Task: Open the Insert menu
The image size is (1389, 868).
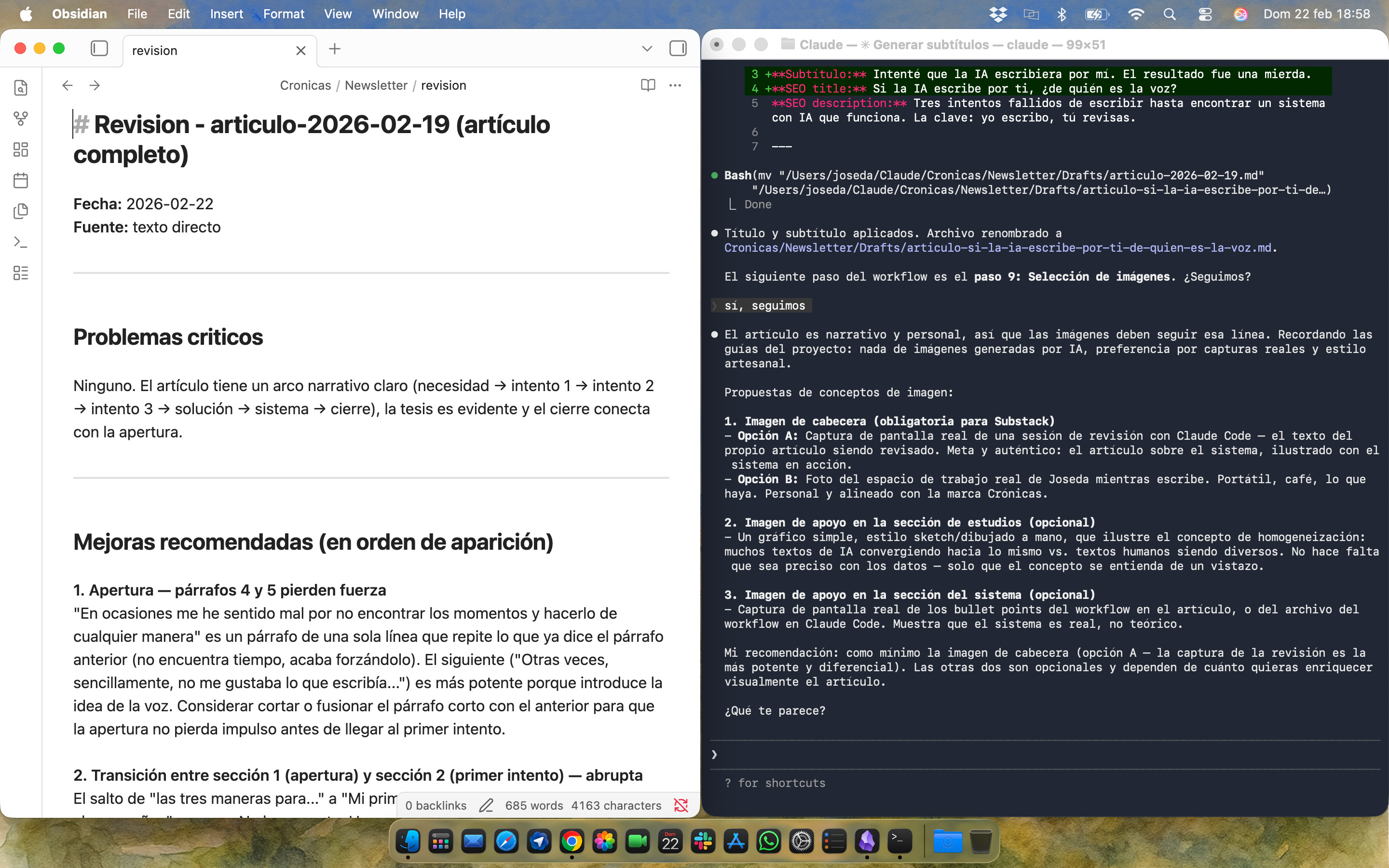Action: [226, 14]
